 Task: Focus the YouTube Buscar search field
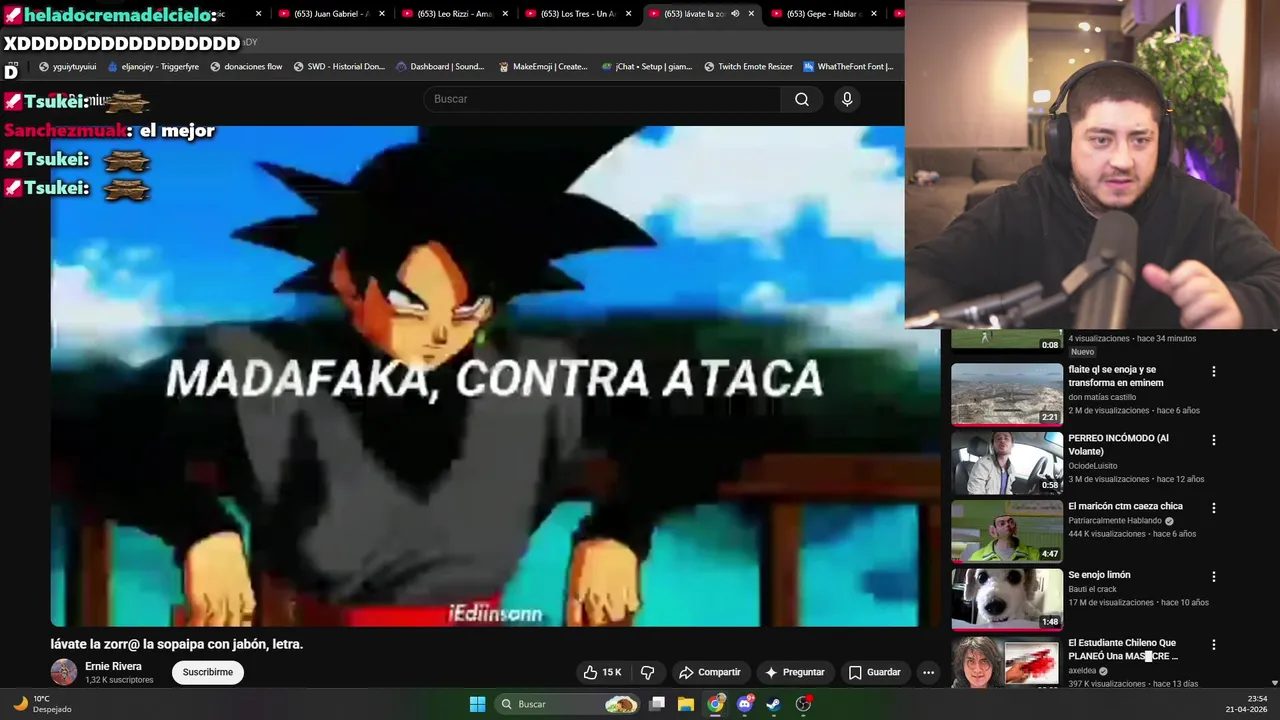pos(603,99)
